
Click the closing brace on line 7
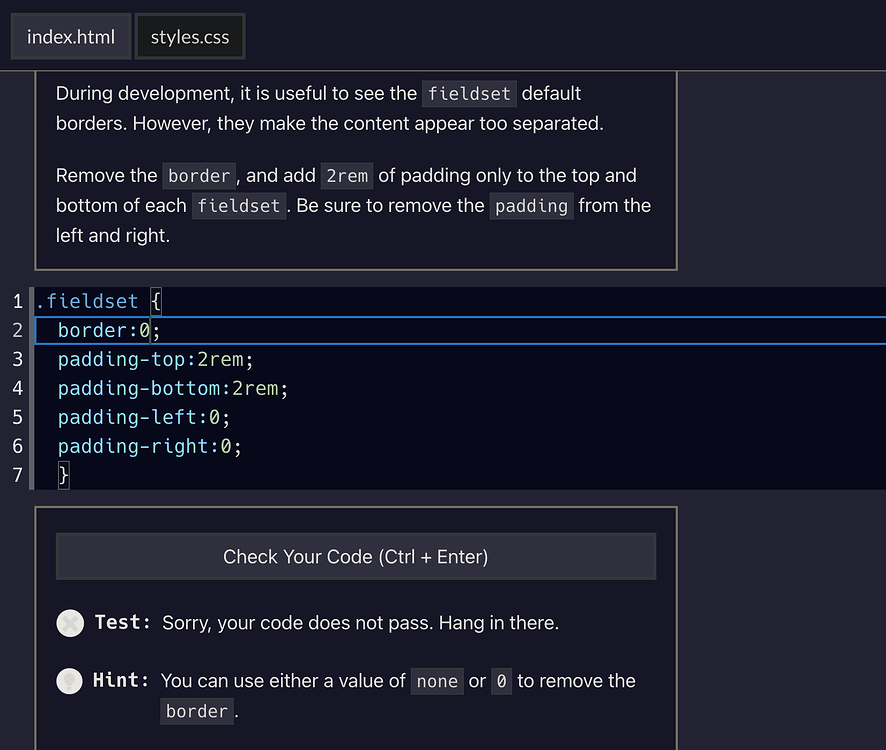(64, 474)
